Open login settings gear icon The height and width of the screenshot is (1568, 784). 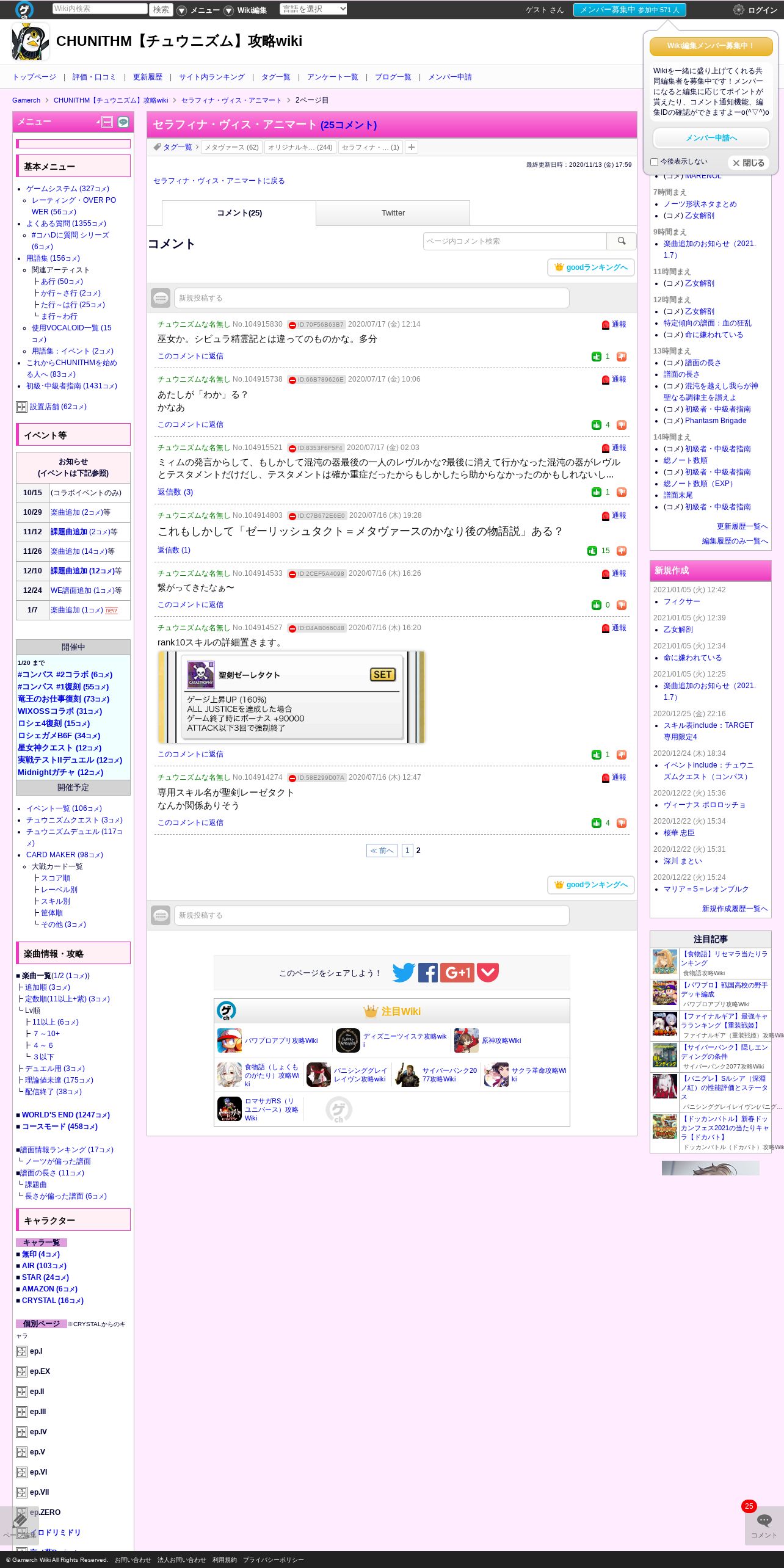tap(738, 10)
